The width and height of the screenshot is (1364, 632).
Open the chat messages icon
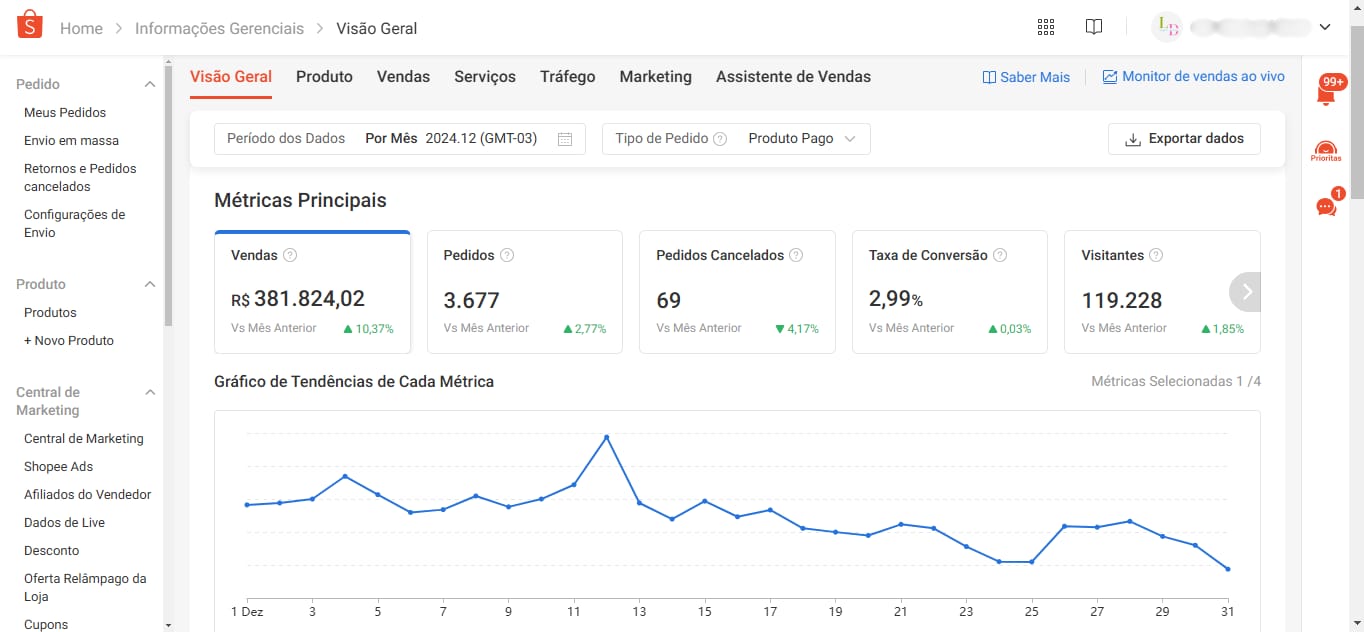[1326, 207]
